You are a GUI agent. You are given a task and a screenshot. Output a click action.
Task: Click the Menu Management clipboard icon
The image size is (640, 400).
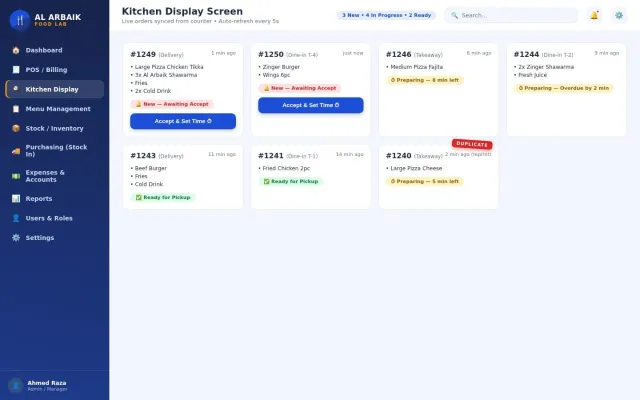[16, 109]
